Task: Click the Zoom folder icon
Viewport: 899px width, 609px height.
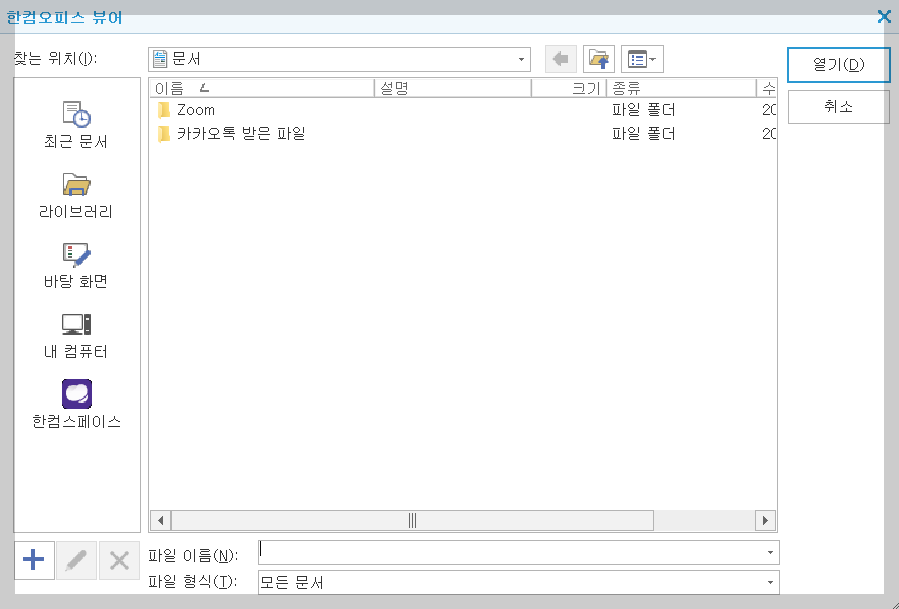Action: 164,110
